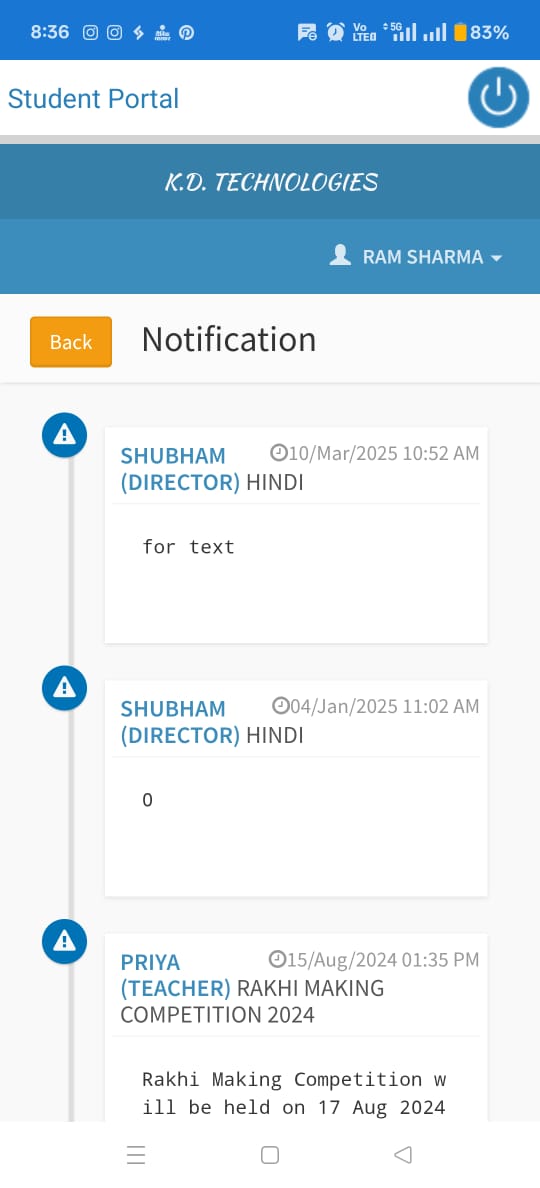
Task: Open SHUBHAM (DIRECTOR) link in January notification
Action: (x=180, y=722)
